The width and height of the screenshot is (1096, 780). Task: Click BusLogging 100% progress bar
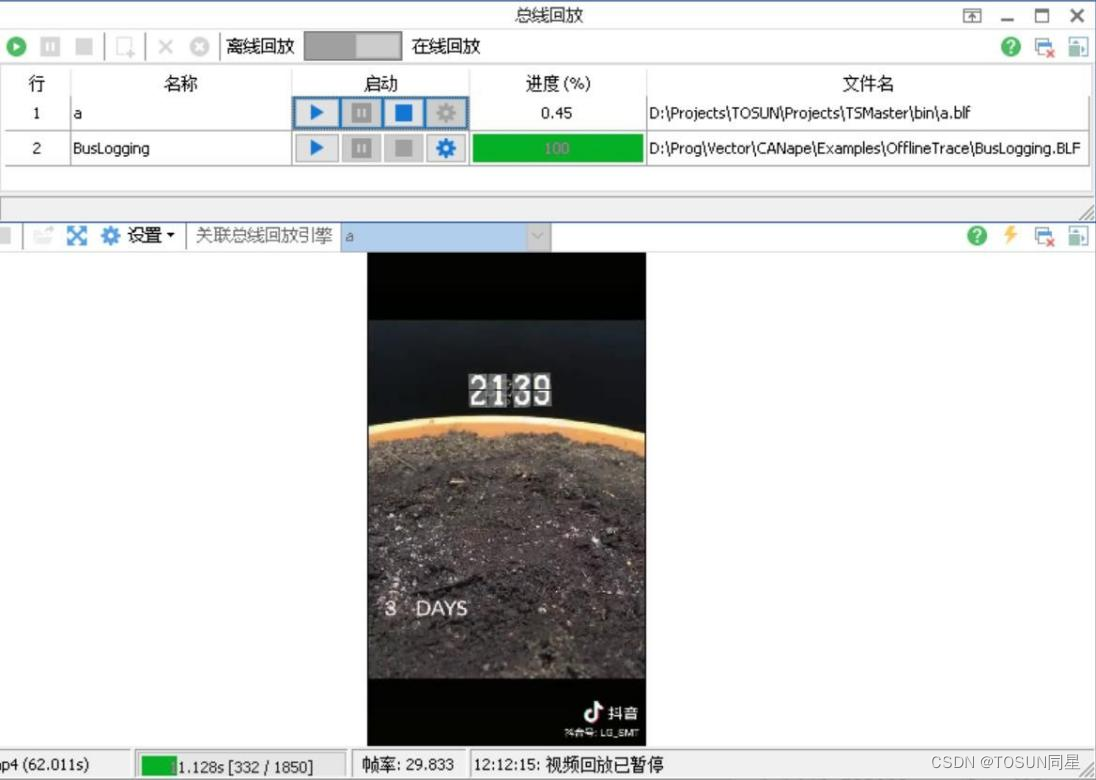coord(557,148)
